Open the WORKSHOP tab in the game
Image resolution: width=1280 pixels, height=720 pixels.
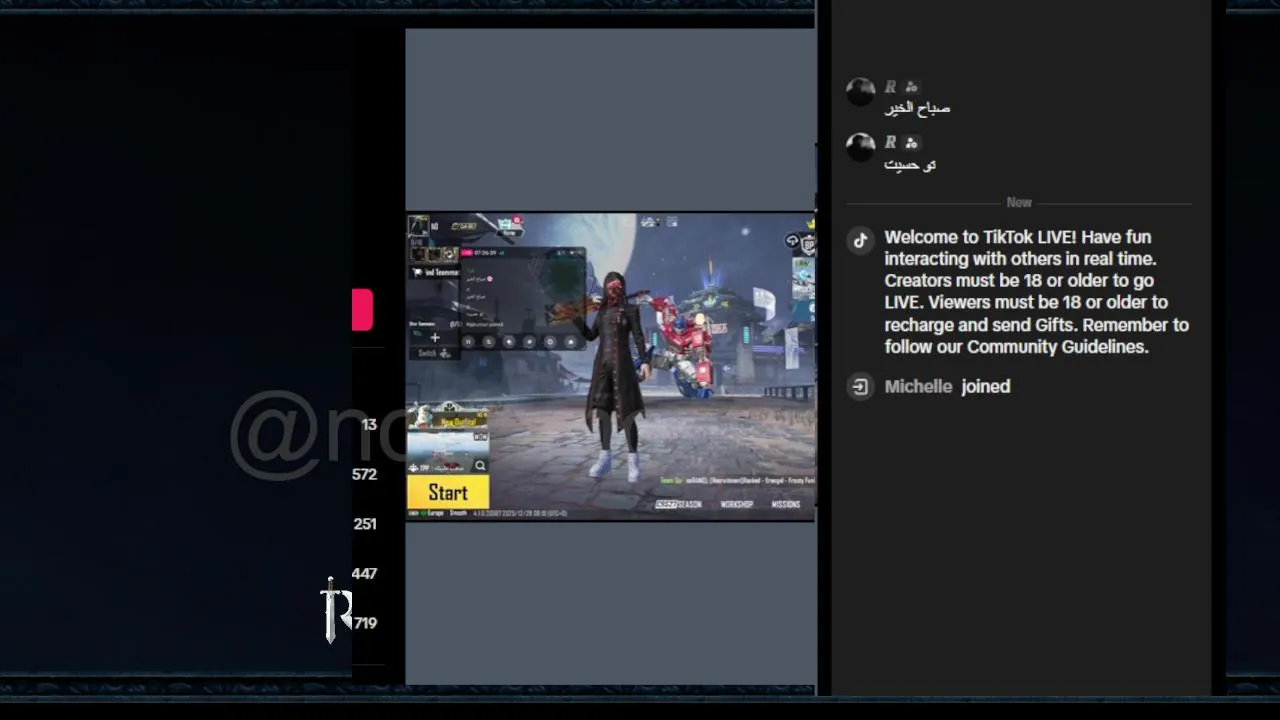pyautogui.click(x=736, y=504)
